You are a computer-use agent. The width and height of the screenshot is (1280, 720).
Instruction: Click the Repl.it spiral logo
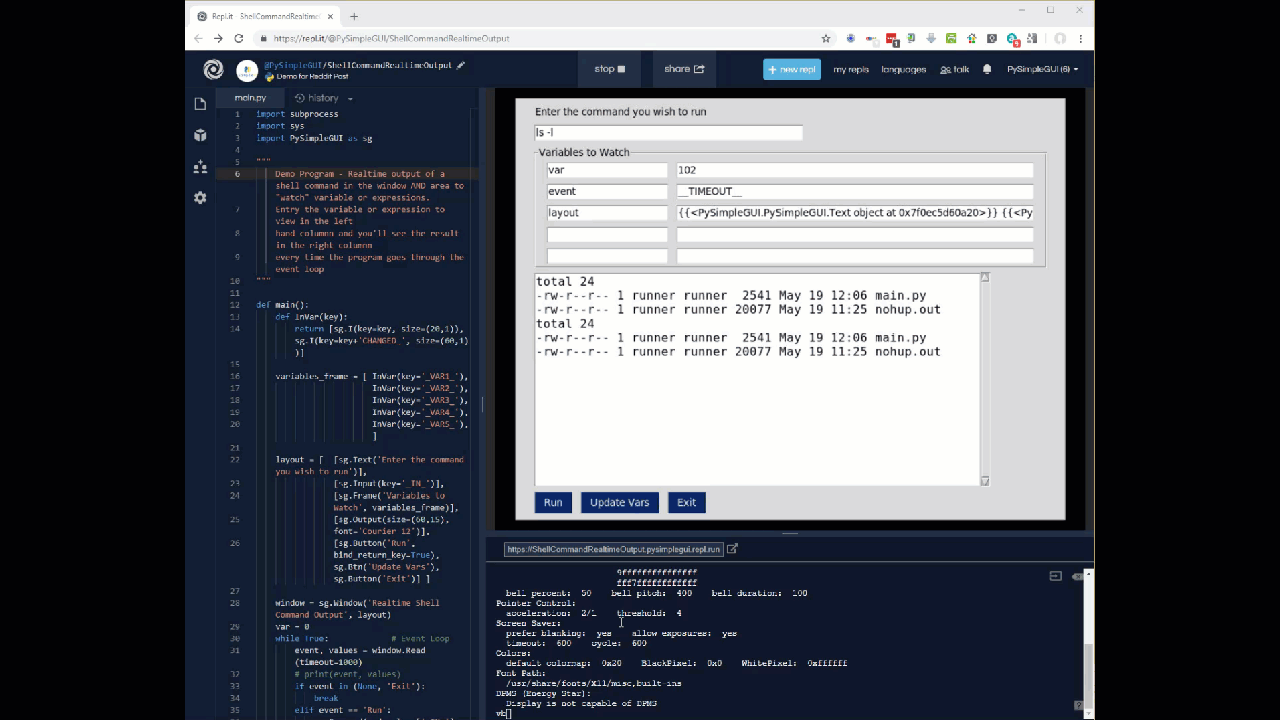(213, 69)
